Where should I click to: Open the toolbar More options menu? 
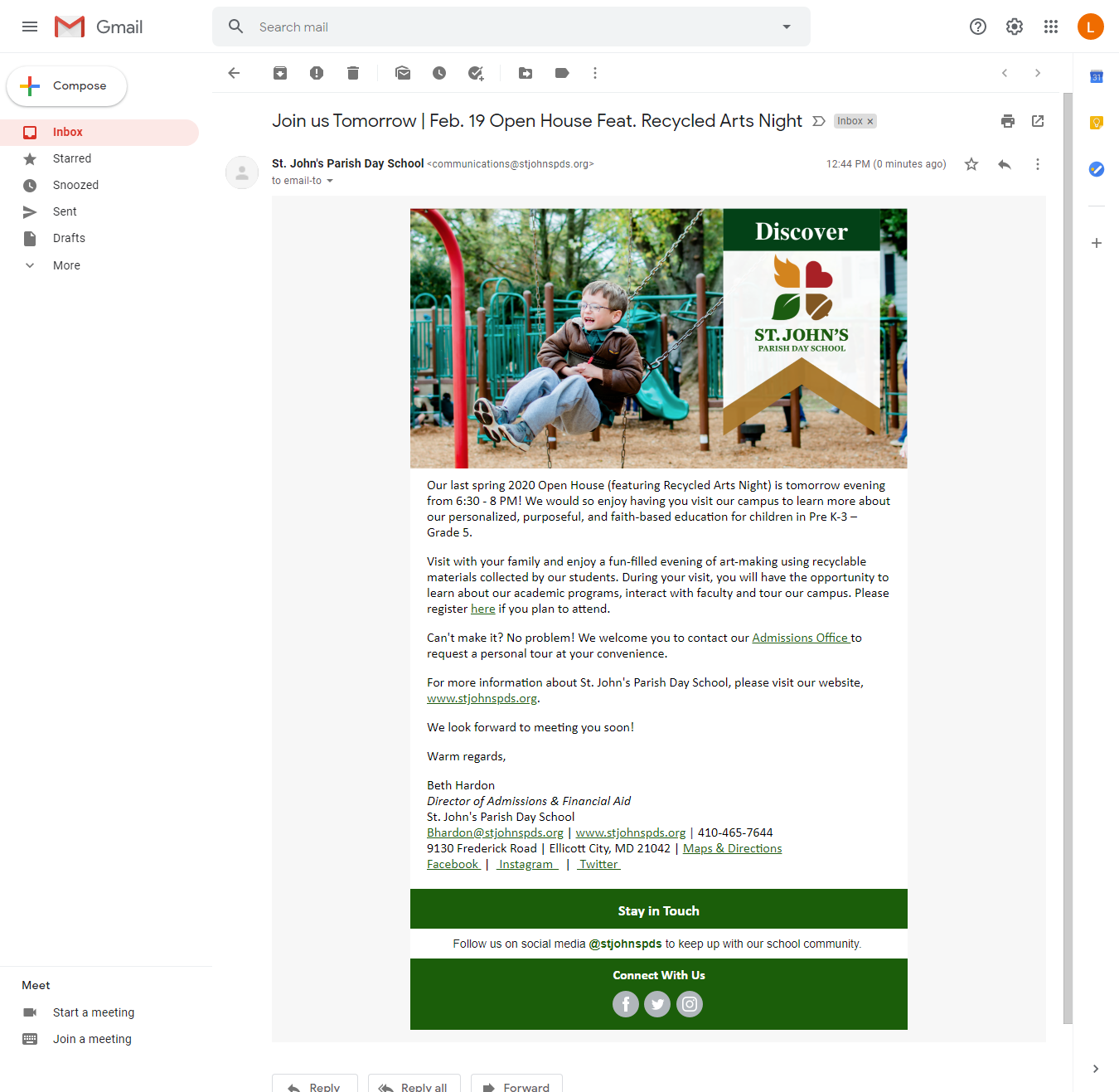click(595, 73)
